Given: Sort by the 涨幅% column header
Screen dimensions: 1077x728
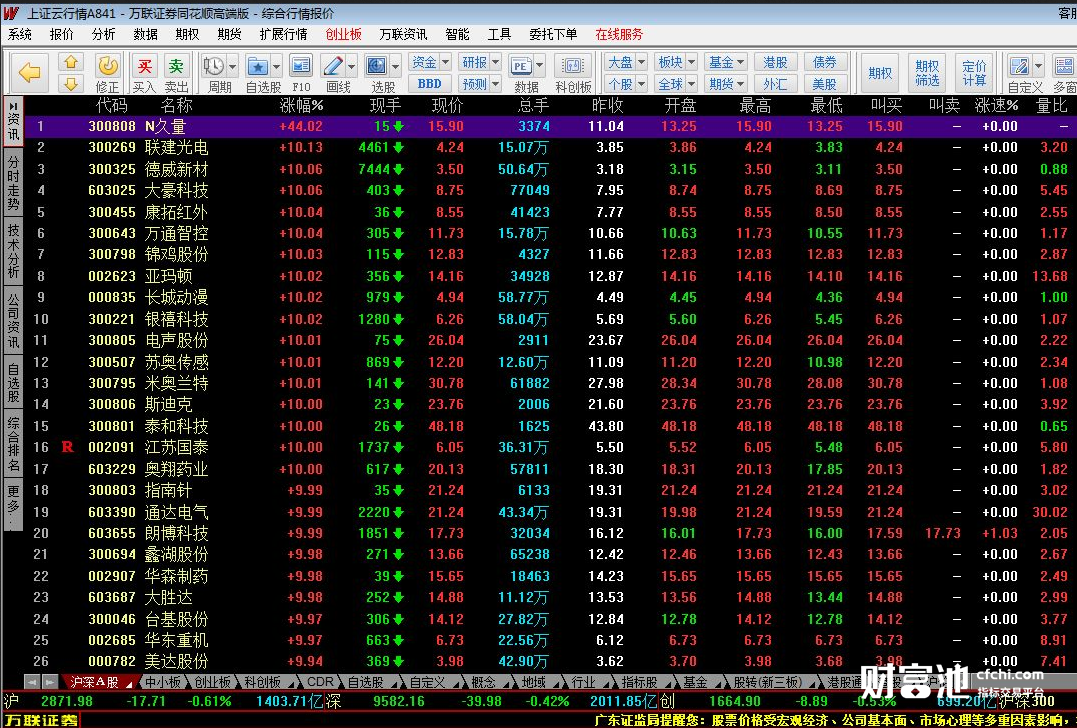Looking at the screenshot, I should [302, 105].
